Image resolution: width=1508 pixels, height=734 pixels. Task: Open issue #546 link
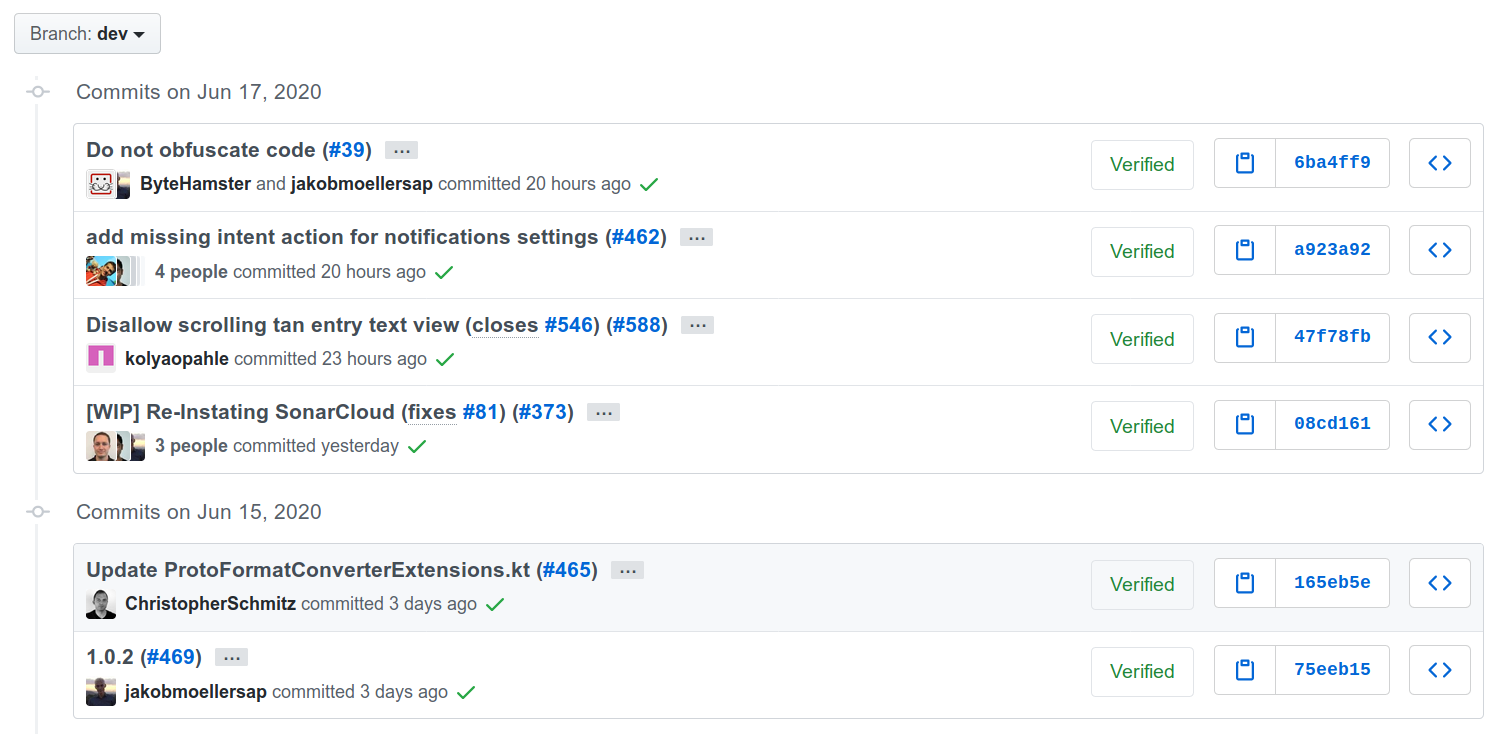tap(569, 325)
